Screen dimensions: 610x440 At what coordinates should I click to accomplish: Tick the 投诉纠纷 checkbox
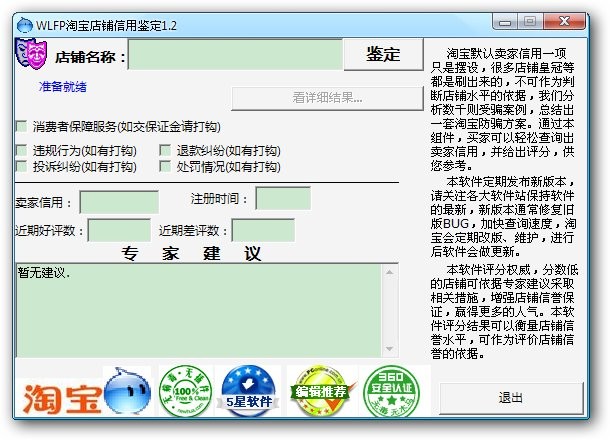(x=21, y=166)
